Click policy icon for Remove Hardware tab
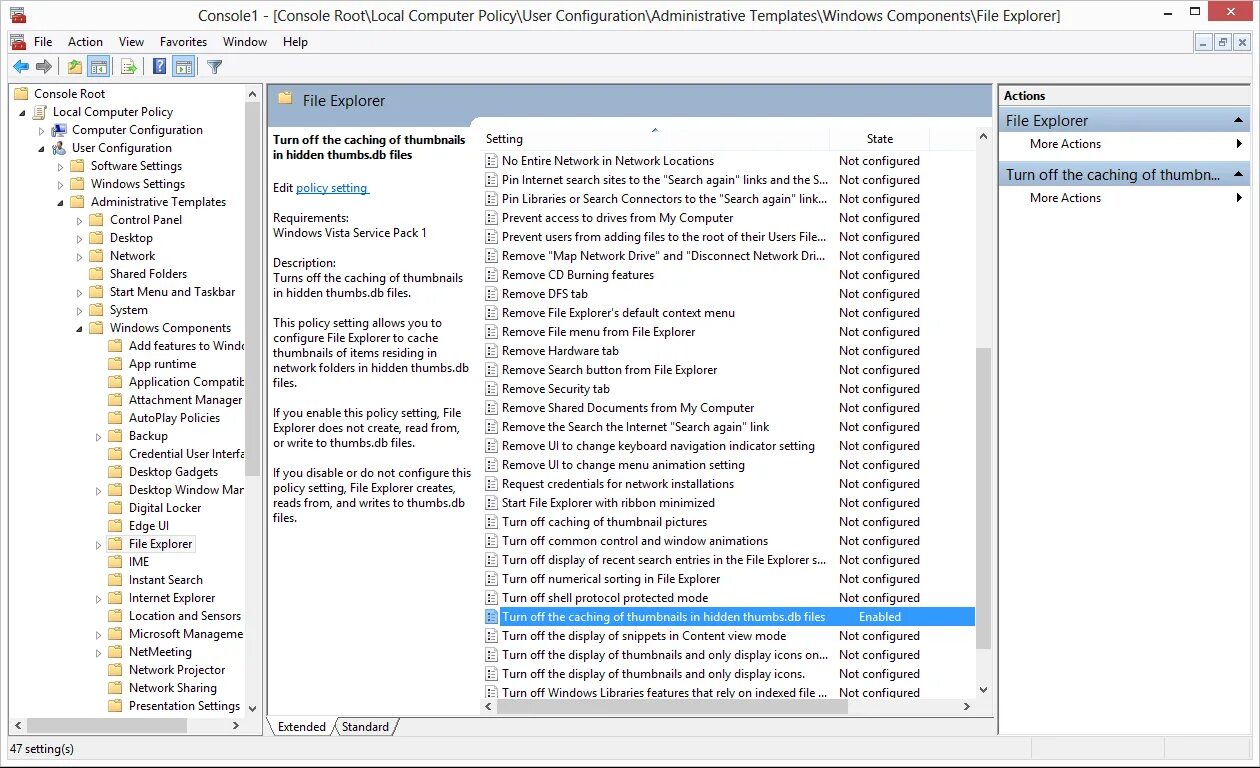Screen dimensions: 1260x768 coord(491,351)
